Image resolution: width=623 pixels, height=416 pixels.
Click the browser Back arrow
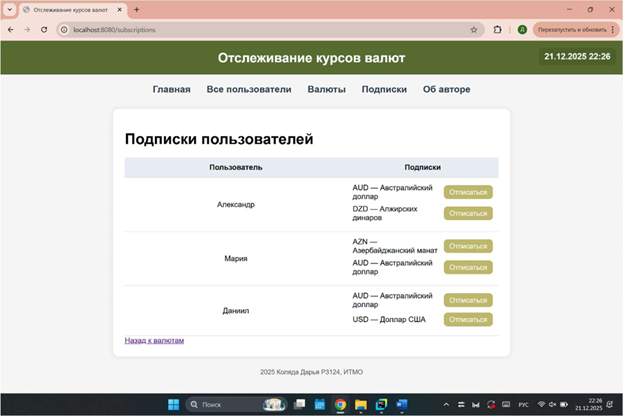[x=10, y=29]
